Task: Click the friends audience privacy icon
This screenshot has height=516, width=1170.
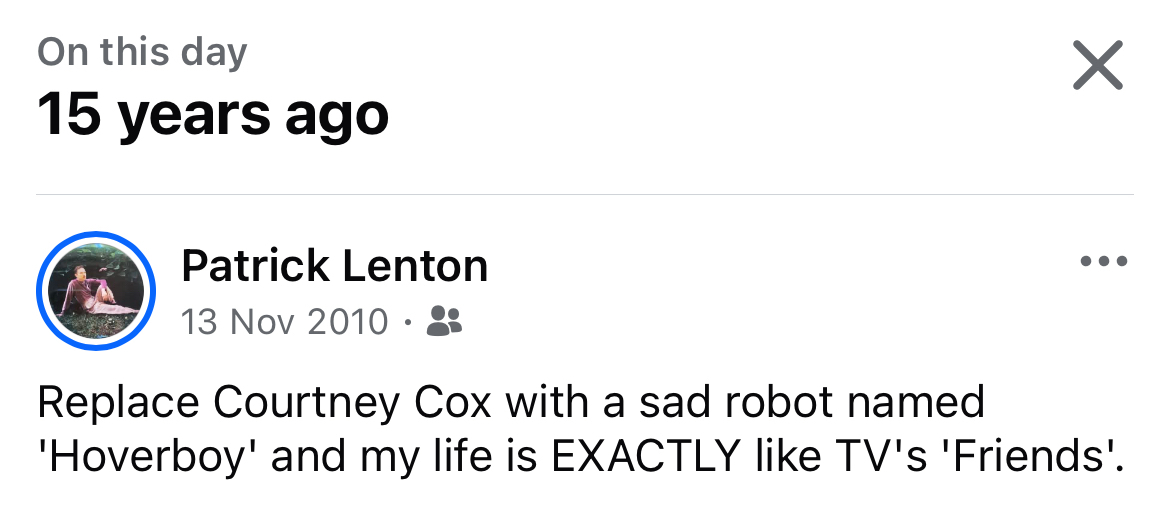Action: (x=444, y=320)
